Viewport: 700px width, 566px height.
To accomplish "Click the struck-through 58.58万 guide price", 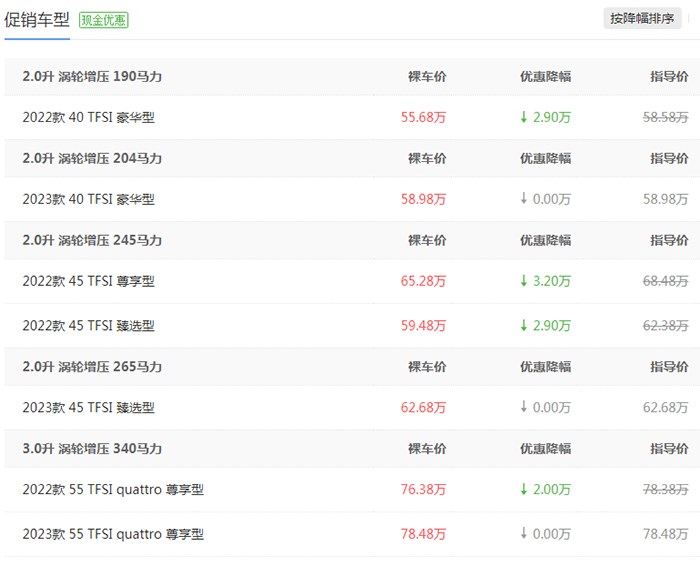I will click(x=666, y=117).
